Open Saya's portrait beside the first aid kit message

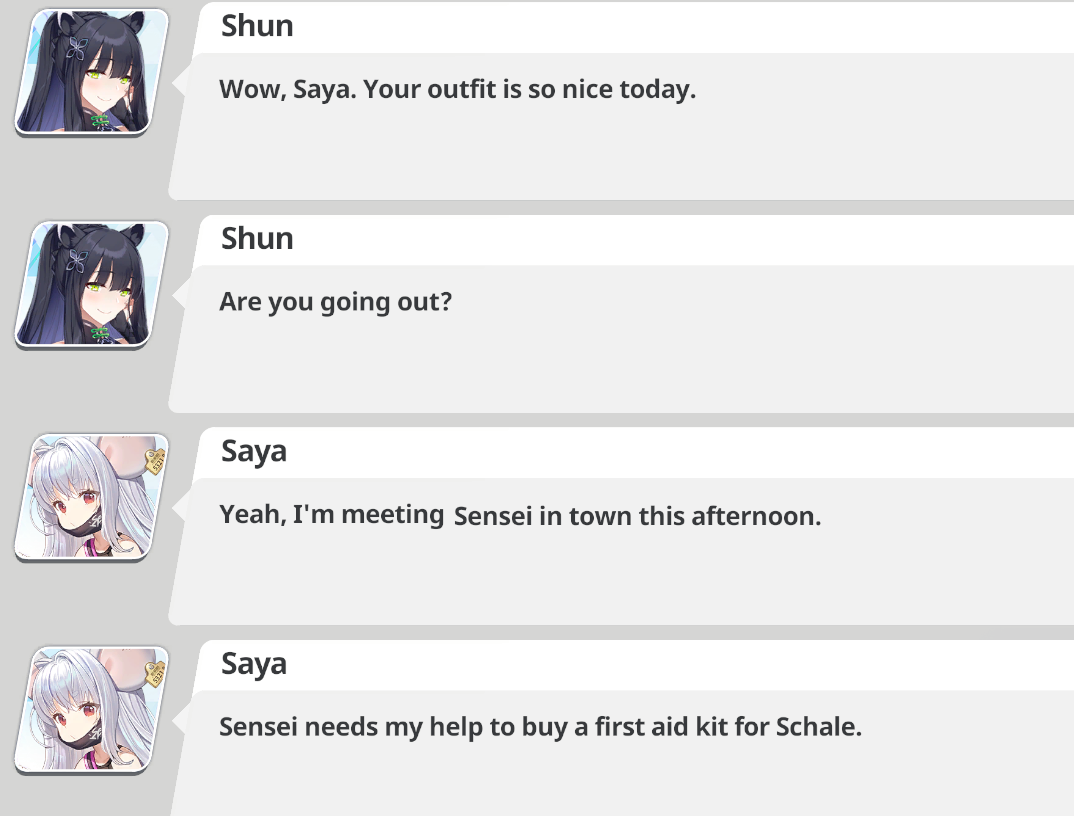pyautogui.click(x=92, y=709)
